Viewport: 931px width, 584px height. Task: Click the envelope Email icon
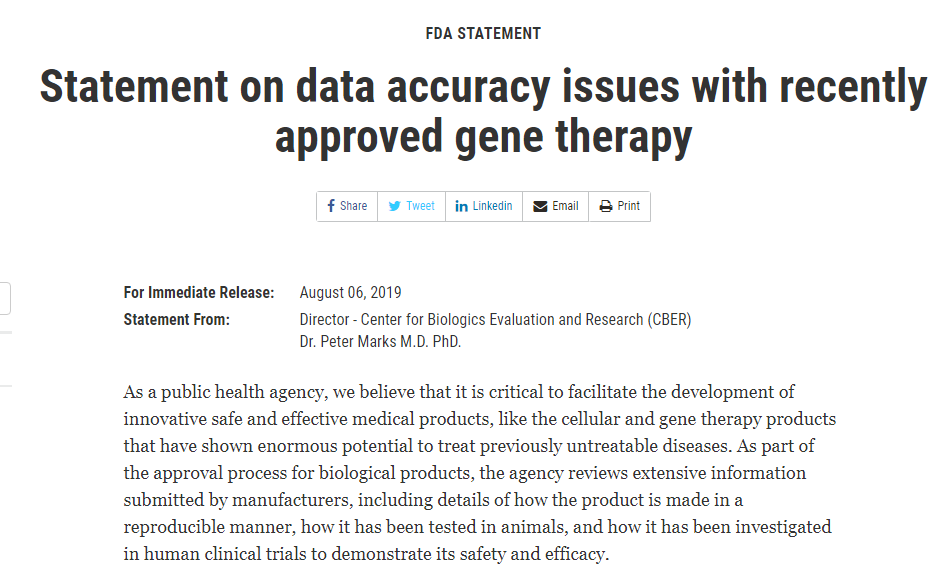540,206
